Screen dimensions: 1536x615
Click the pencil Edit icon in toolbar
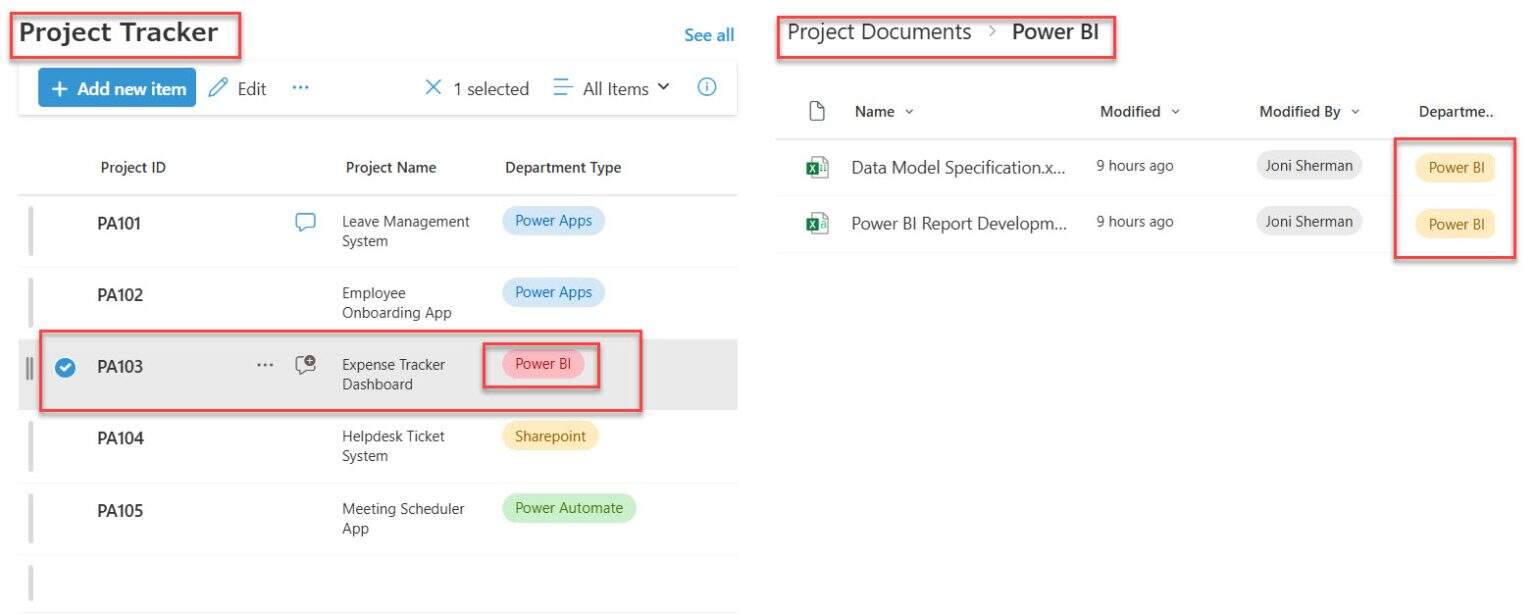(x=219, y=88)
